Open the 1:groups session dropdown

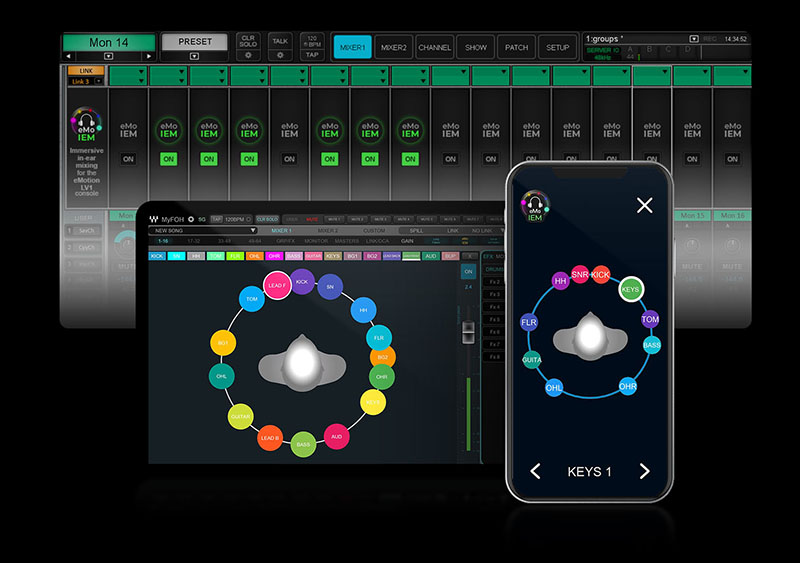(x=694, y=39)
